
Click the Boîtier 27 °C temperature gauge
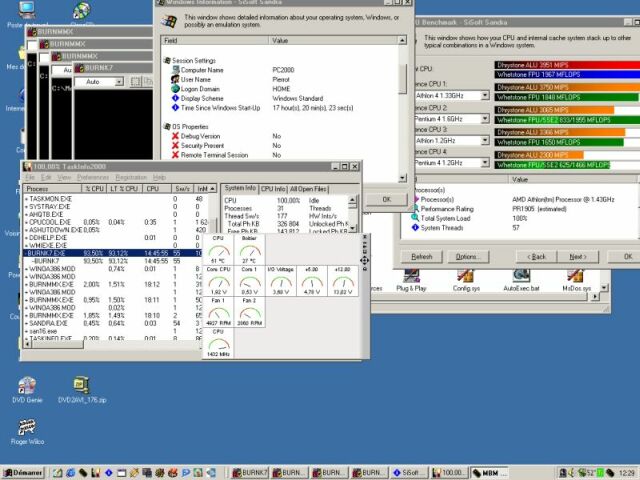[249, 249]
